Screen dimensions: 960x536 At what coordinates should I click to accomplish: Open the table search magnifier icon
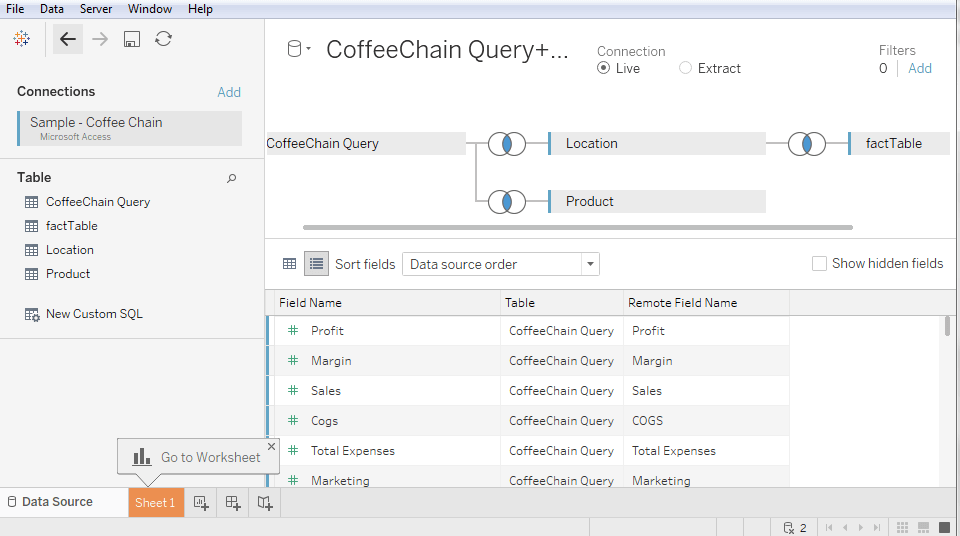[x=231, y=178]
